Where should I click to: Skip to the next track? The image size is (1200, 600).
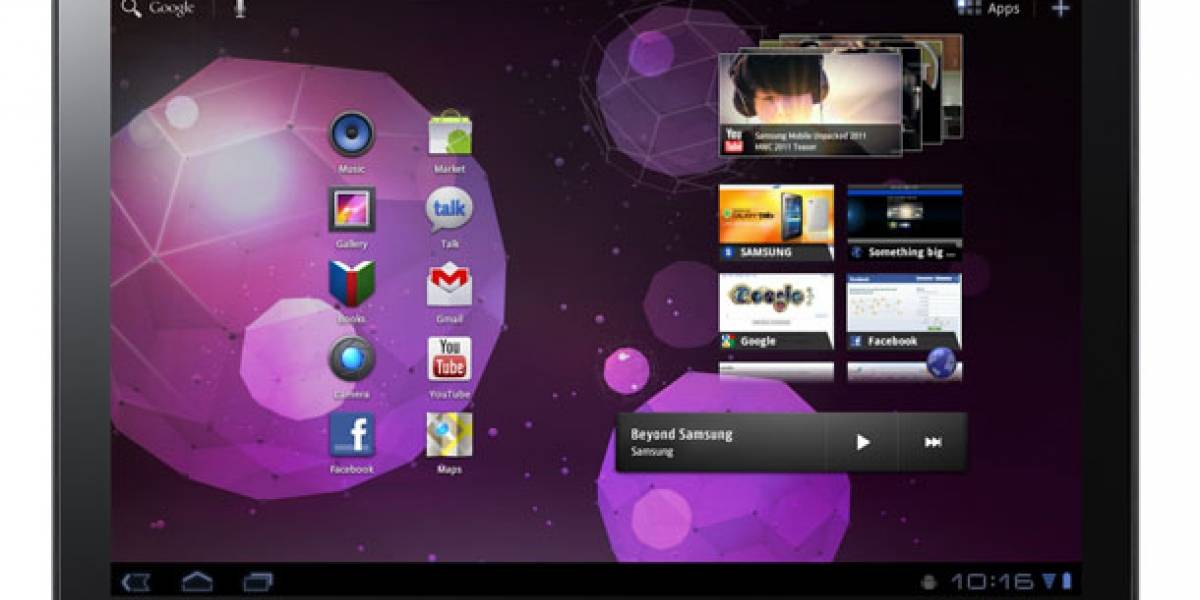tap(933, 442)
